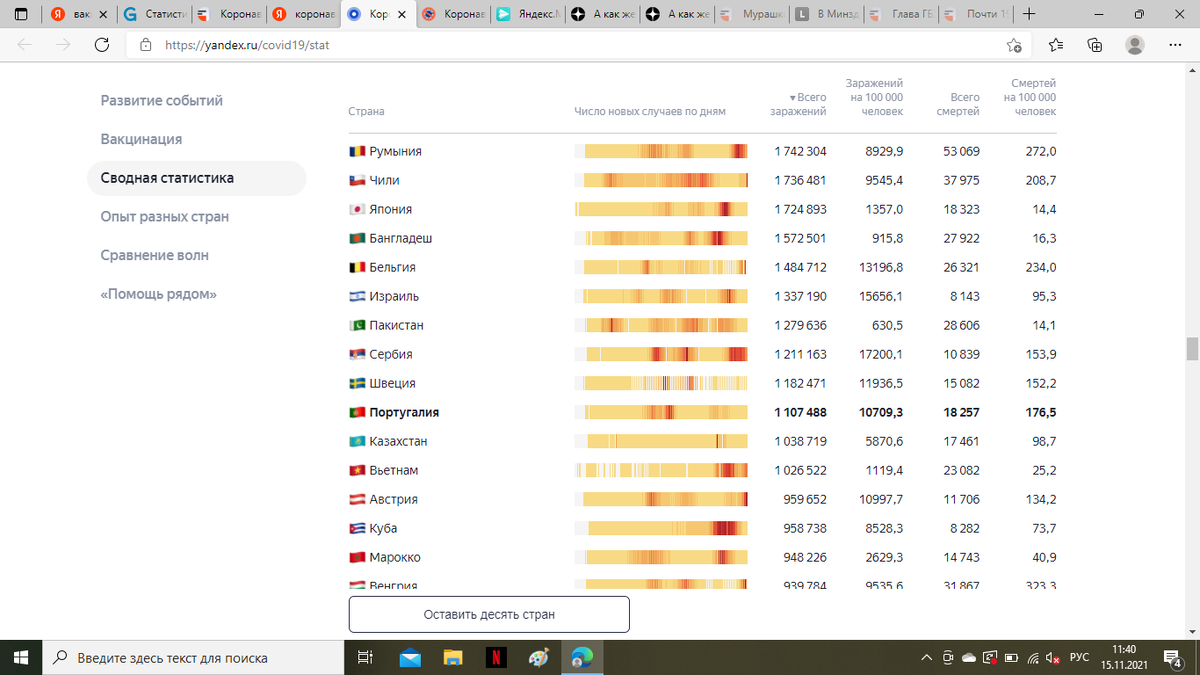
Task: Sort by 'Всего смертей' column header
Action: (958, 104)
